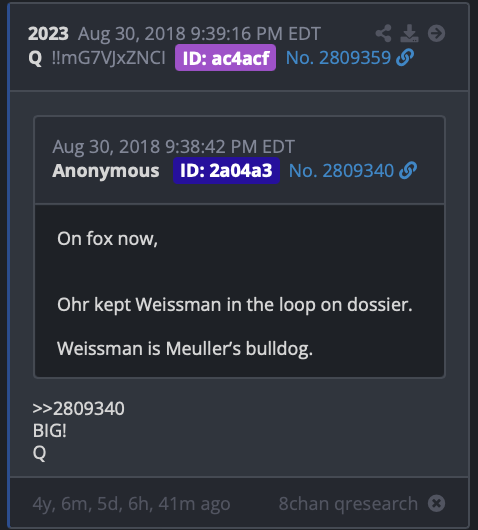Open quoted post link No. 2809340
This screenshot has width=478, height=530.
point(341,171)
